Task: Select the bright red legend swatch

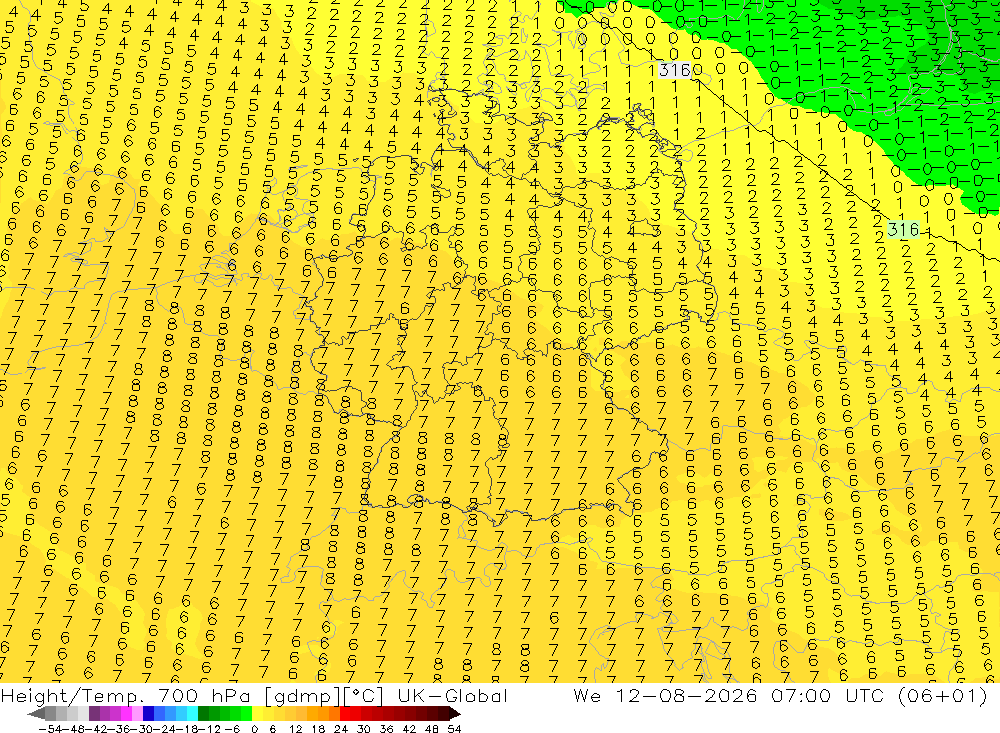Action: point(345,714)
